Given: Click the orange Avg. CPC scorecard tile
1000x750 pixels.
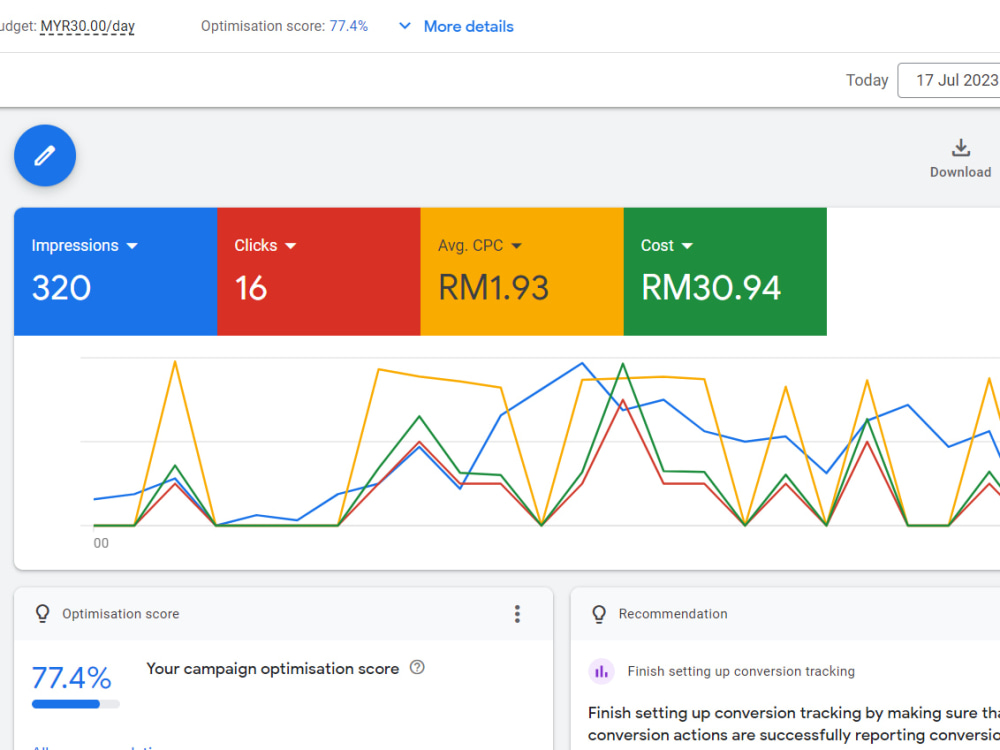Looking at the screenshot, I should tap(522, 272).
